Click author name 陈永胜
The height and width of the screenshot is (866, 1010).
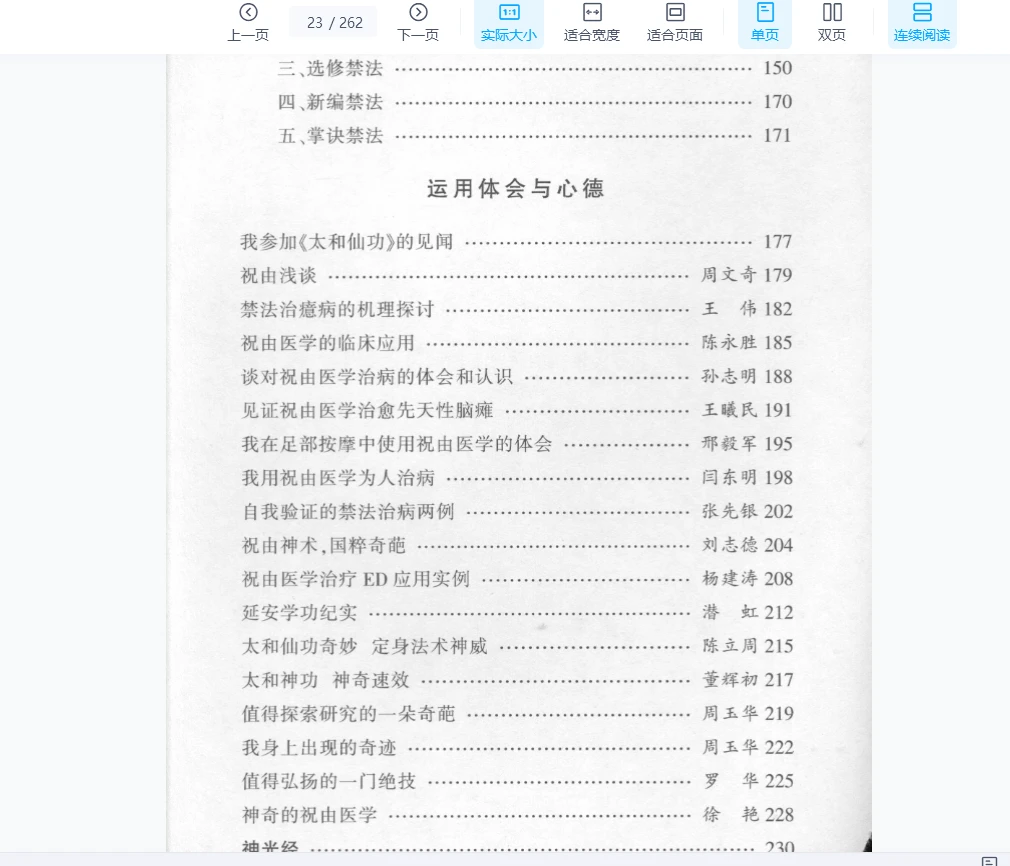[x=729, y=342]
